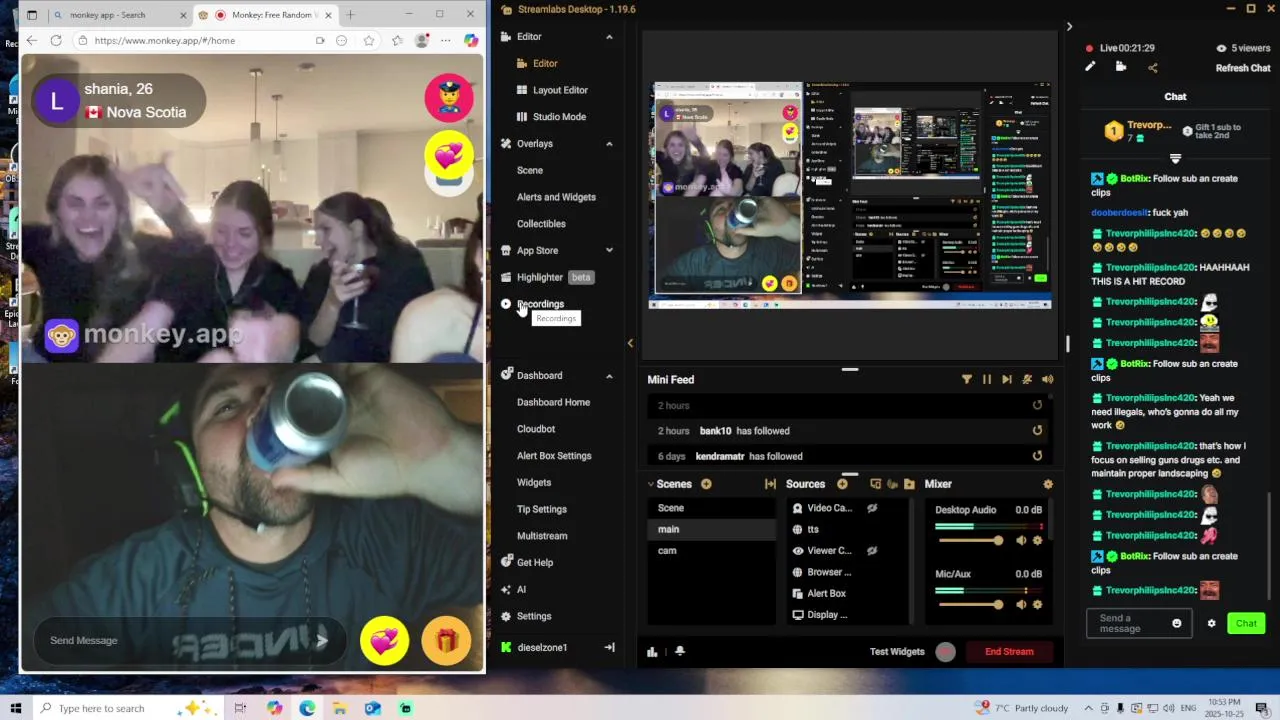1280x720 pixels.
Task: Send a gift in Monkey chat
Action: (446, 640)
